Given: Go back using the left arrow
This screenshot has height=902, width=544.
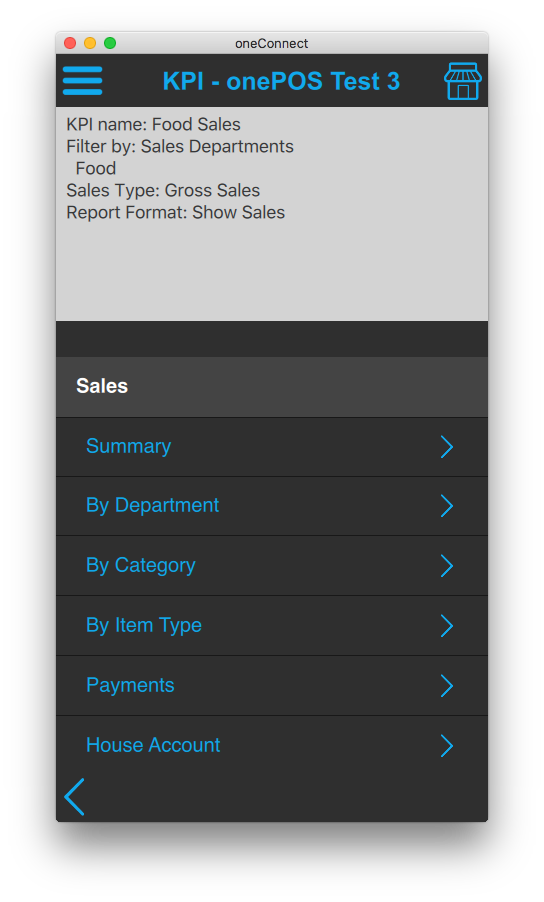Looking at the screenshot, I should (x=74, y=797).
